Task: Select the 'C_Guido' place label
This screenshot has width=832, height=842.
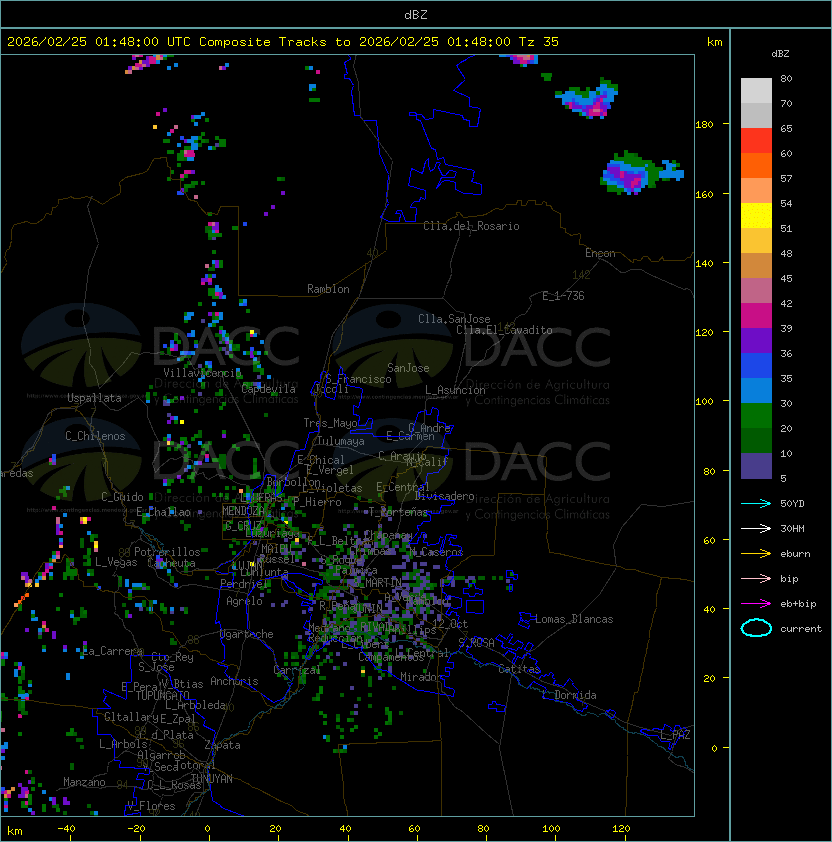Action: coord(122,497)
